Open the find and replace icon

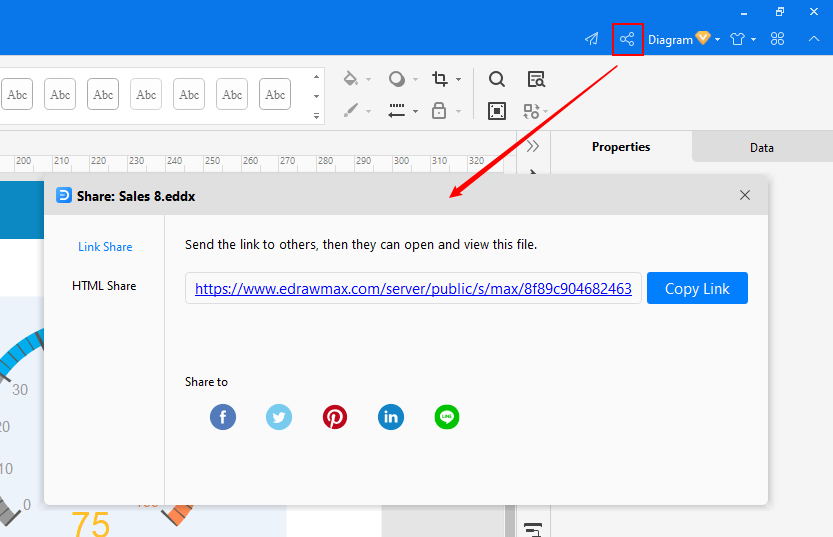[536, 79]
